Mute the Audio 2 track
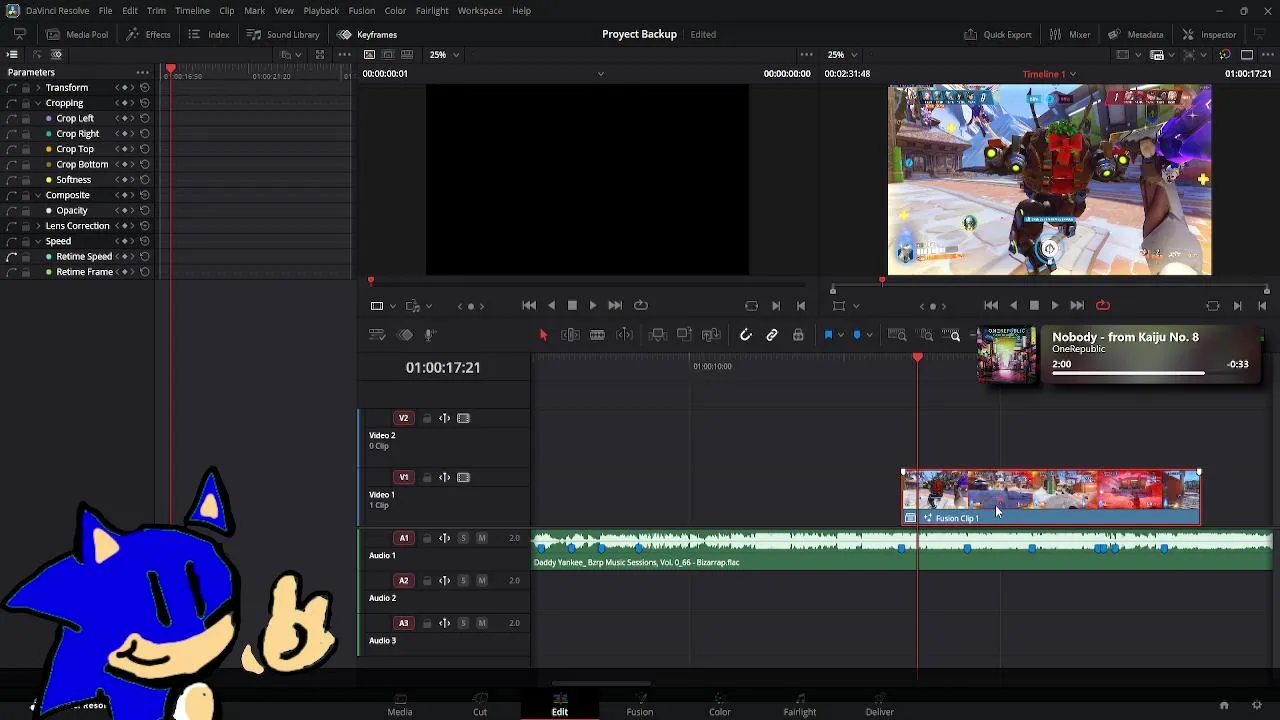The width and height of the screenshot is (1280, 720). tap(482, 581)
